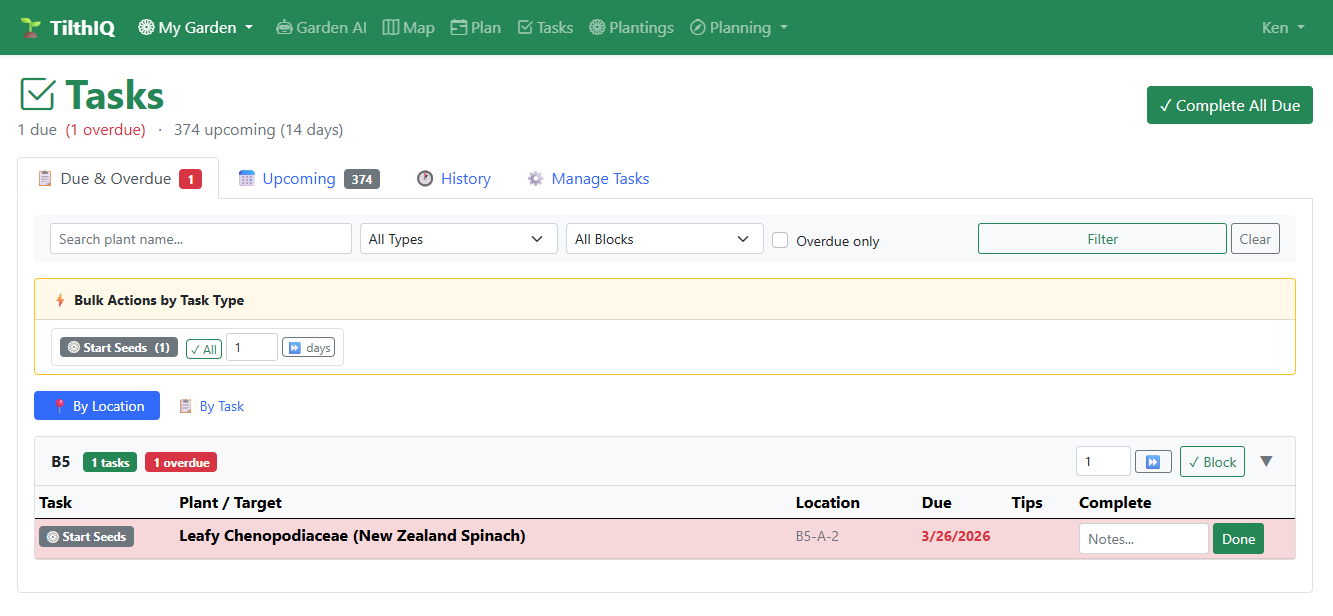Click the red 1 overdue badge in B5
This screenshot has height=616, width=1333.
pos(181,462)
